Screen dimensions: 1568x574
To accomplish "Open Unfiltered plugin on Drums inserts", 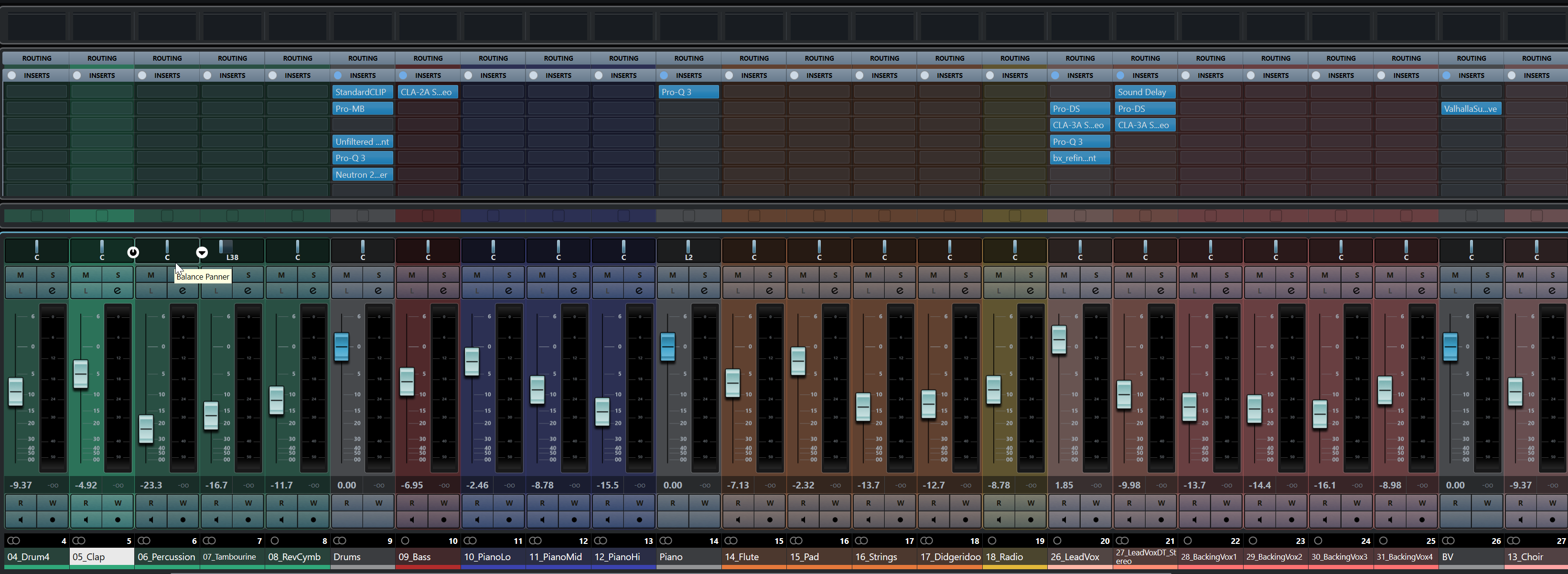I will coord(363,141).
